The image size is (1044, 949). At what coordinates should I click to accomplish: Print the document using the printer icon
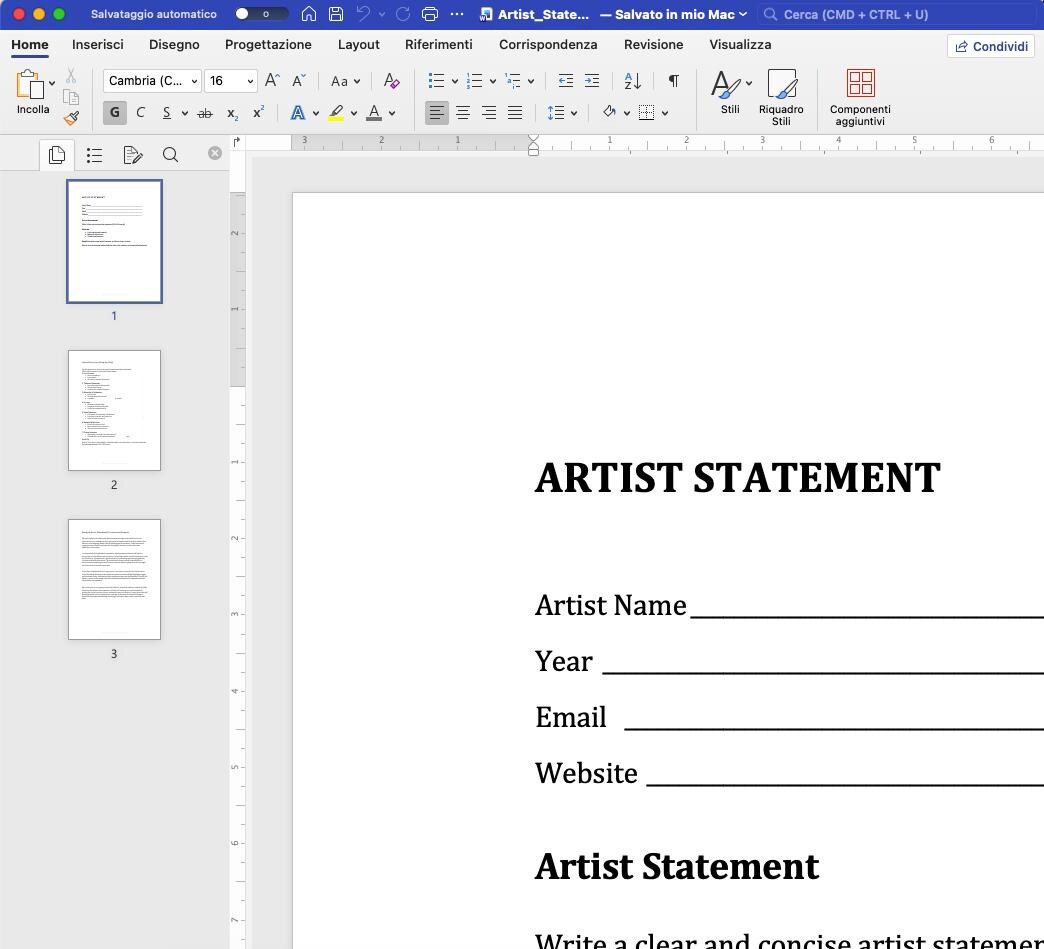pyautogui.click(x=430, y=14)
